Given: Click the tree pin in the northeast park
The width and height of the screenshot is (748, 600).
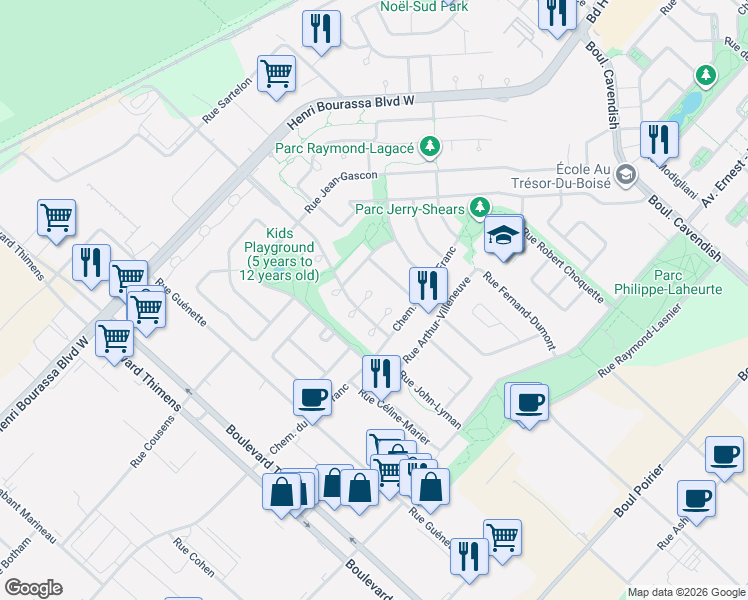Looking at the screenshot, I should (706, 75).
